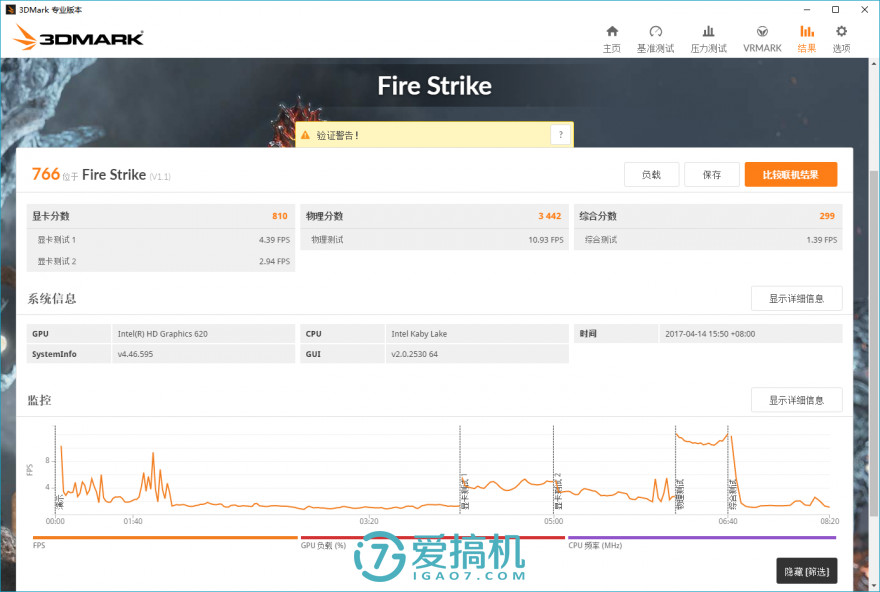This screenshot has width=880, height=592.
Task: Open the warning help question mark
Action: click(x=561, y=133)
